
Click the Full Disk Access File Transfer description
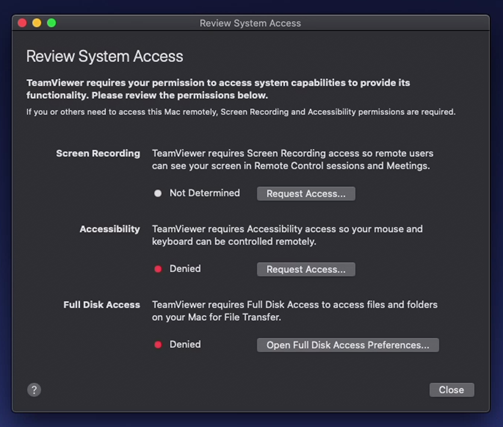point(295,311)
